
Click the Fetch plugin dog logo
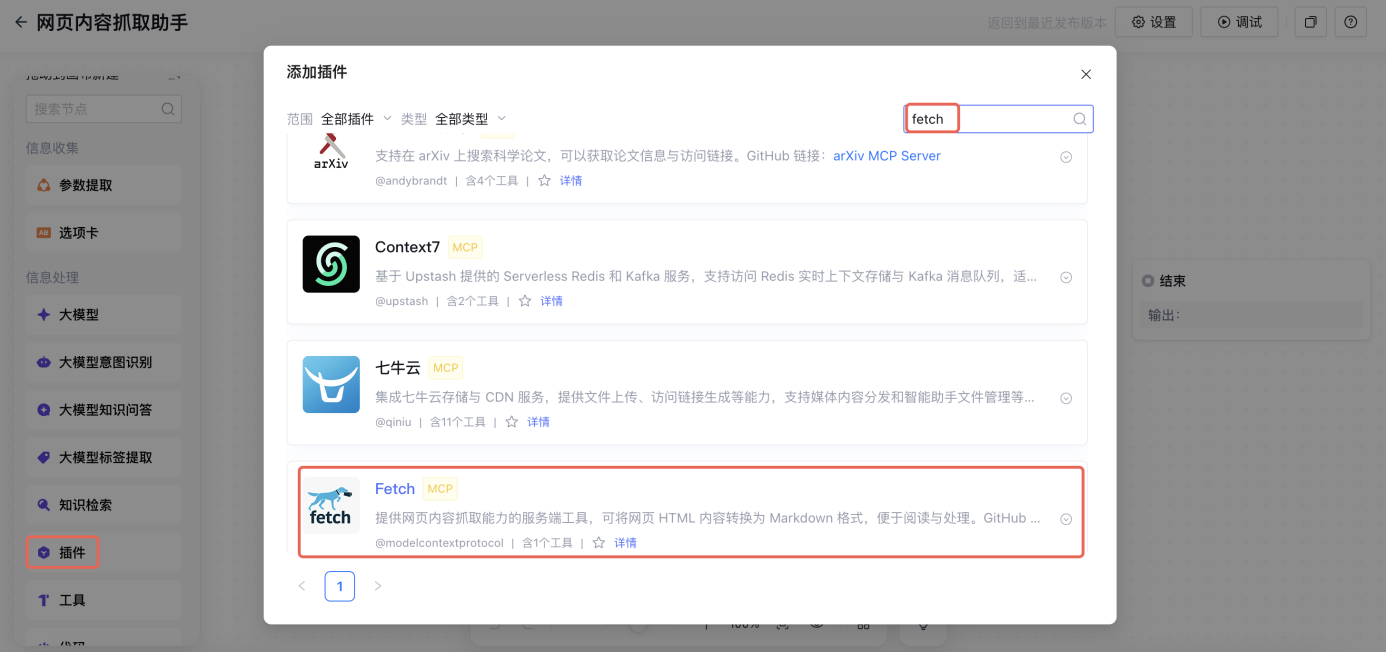[x=331, y=505]
